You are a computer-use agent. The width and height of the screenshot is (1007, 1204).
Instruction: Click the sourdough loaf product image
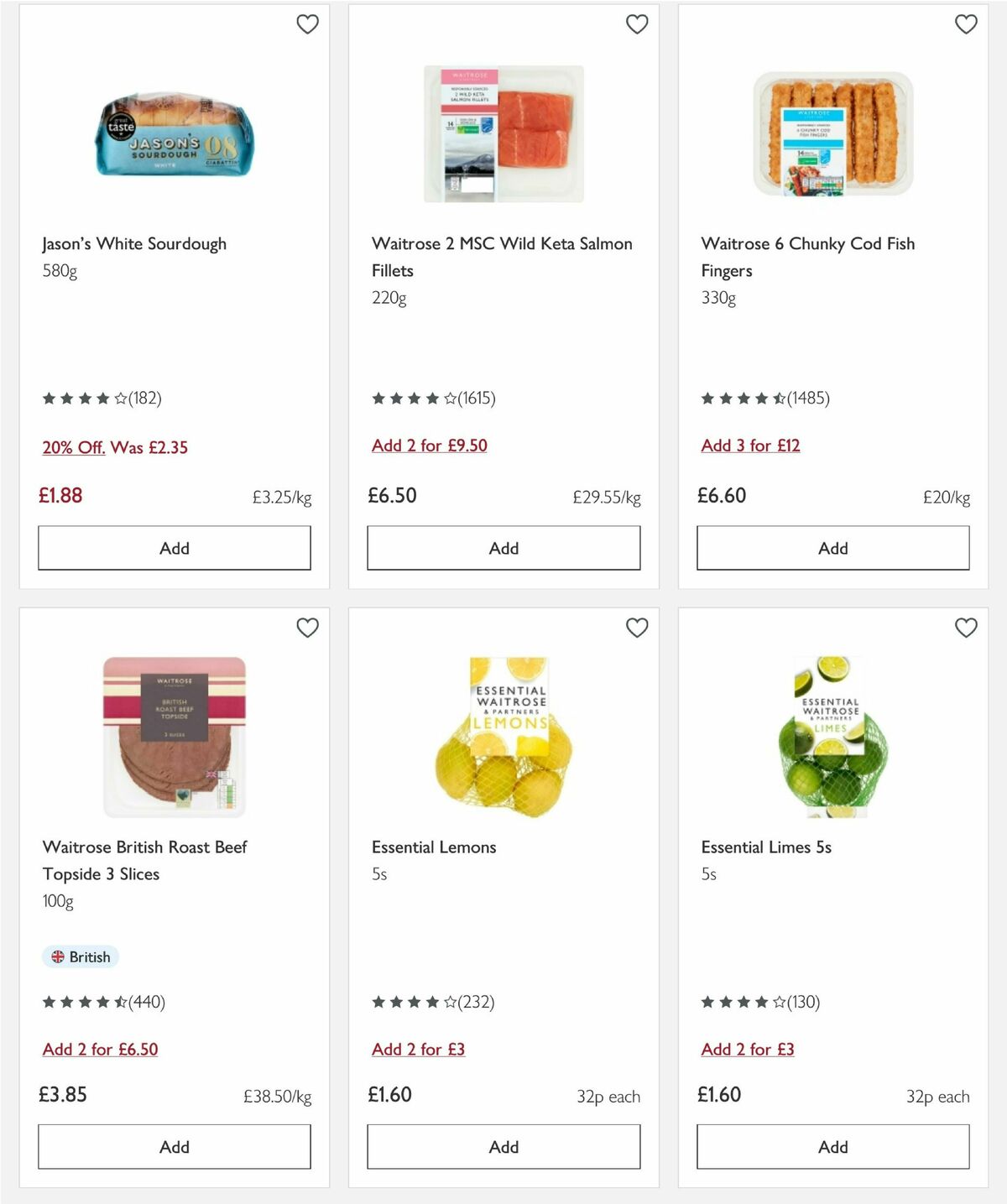pos(173,138)
